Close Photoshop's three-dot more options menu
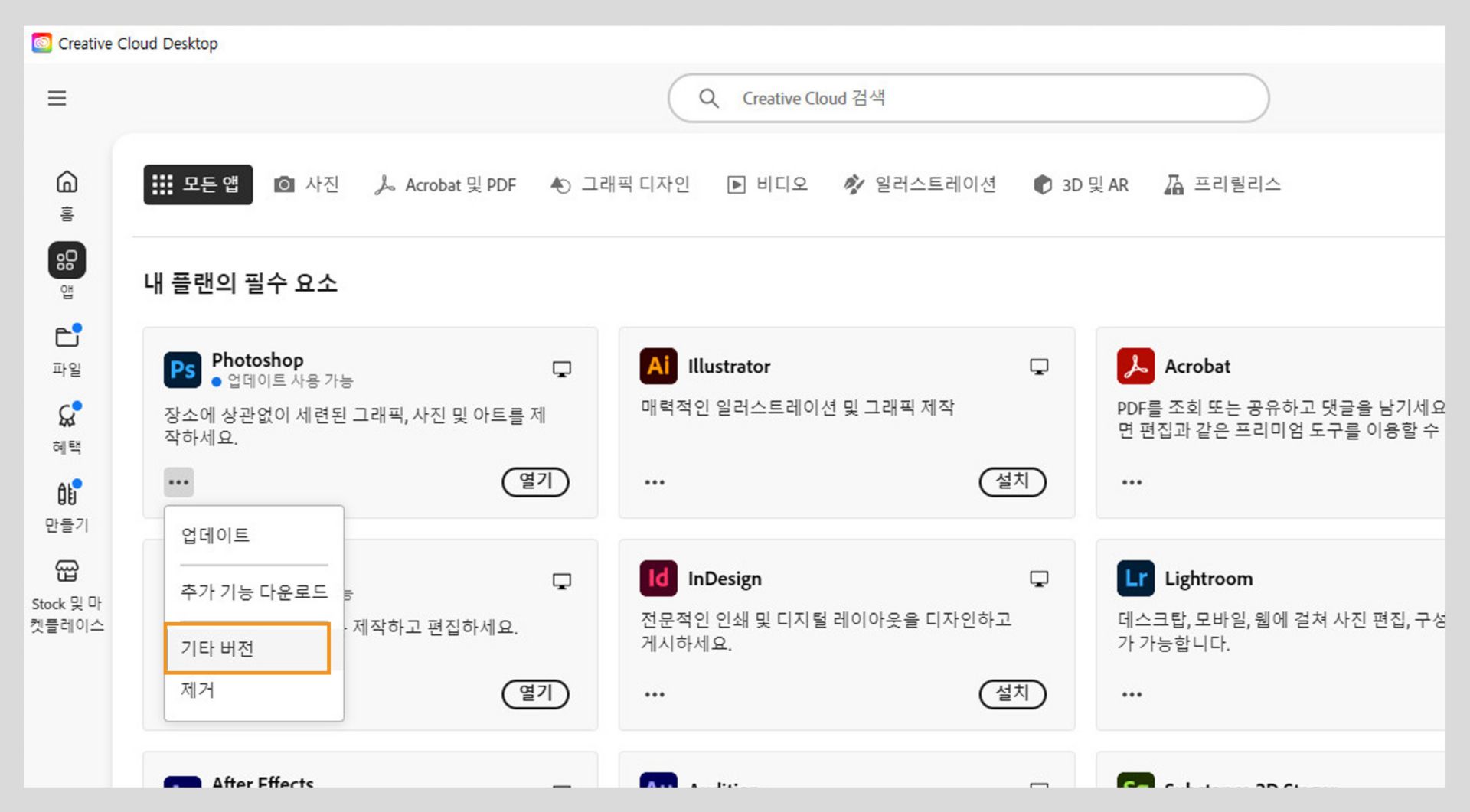Image resolution: width=1470 pixels, height=812 pixels. pyautogui.click(x=178, y=482)
